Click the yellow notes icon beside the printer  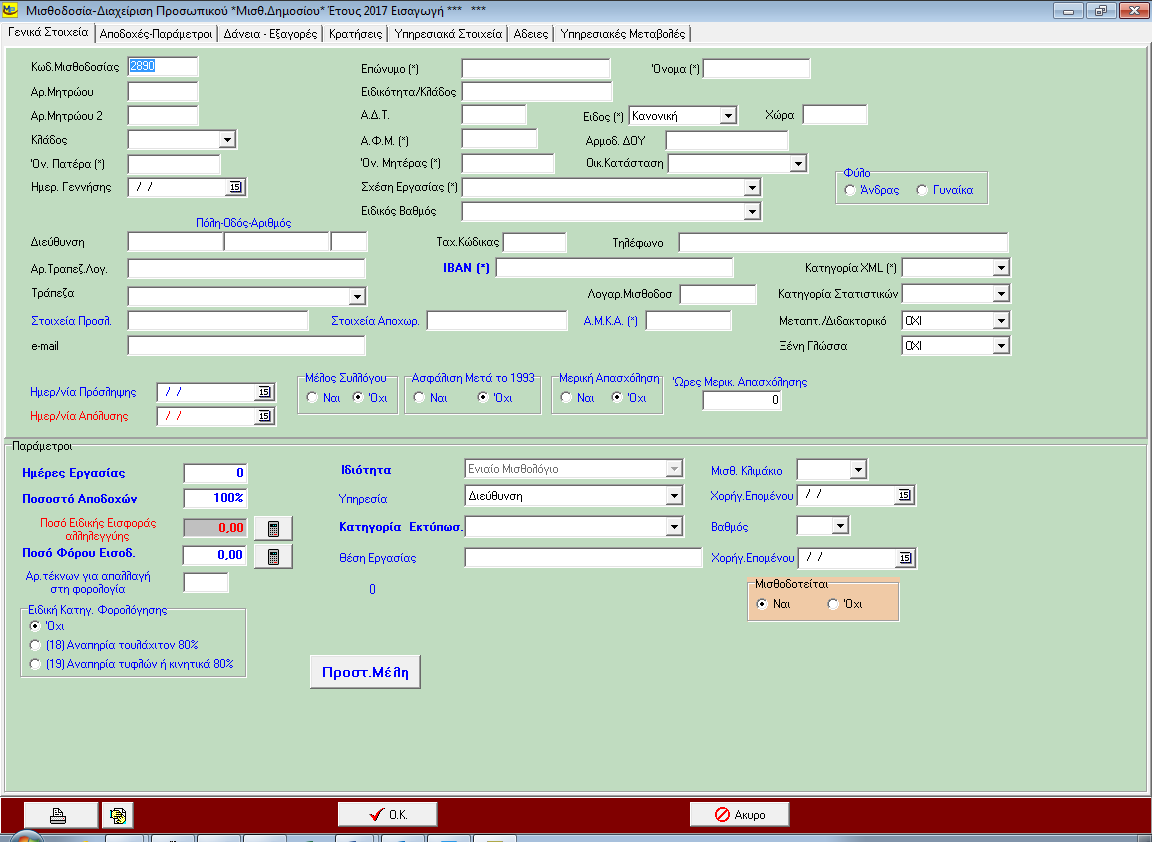(117, 815)
